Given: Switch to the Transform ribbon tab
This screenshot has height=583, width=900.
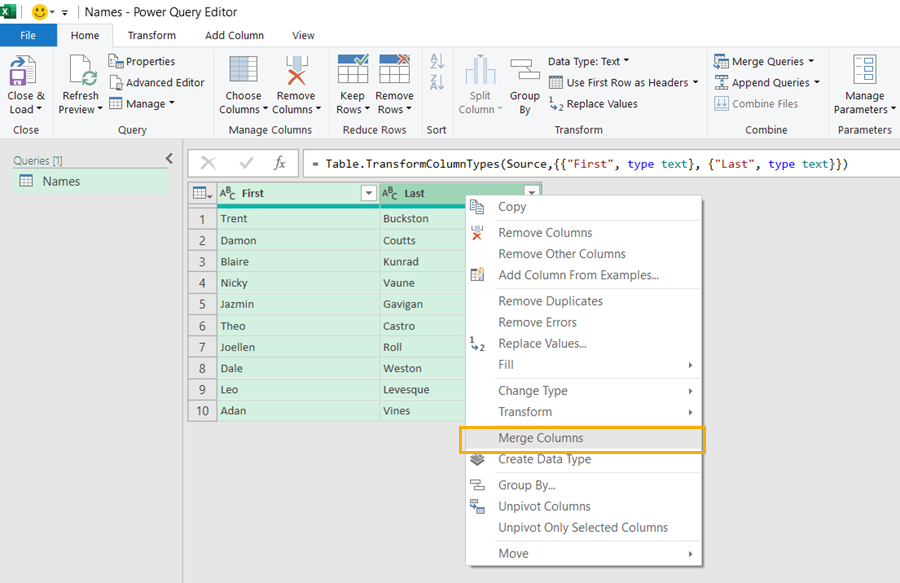Looking at the screenshot, I should click(x=152, y=36).
